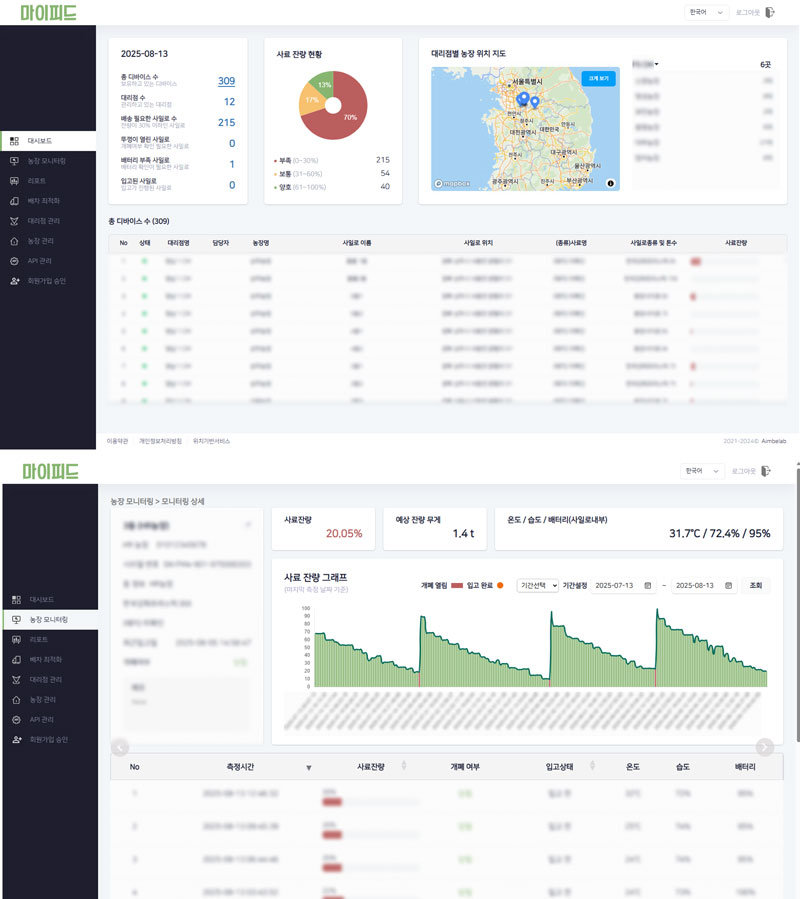Click 회원가입 승인 user icon in monitoring sidebar
800x899 pixels.
15,739
